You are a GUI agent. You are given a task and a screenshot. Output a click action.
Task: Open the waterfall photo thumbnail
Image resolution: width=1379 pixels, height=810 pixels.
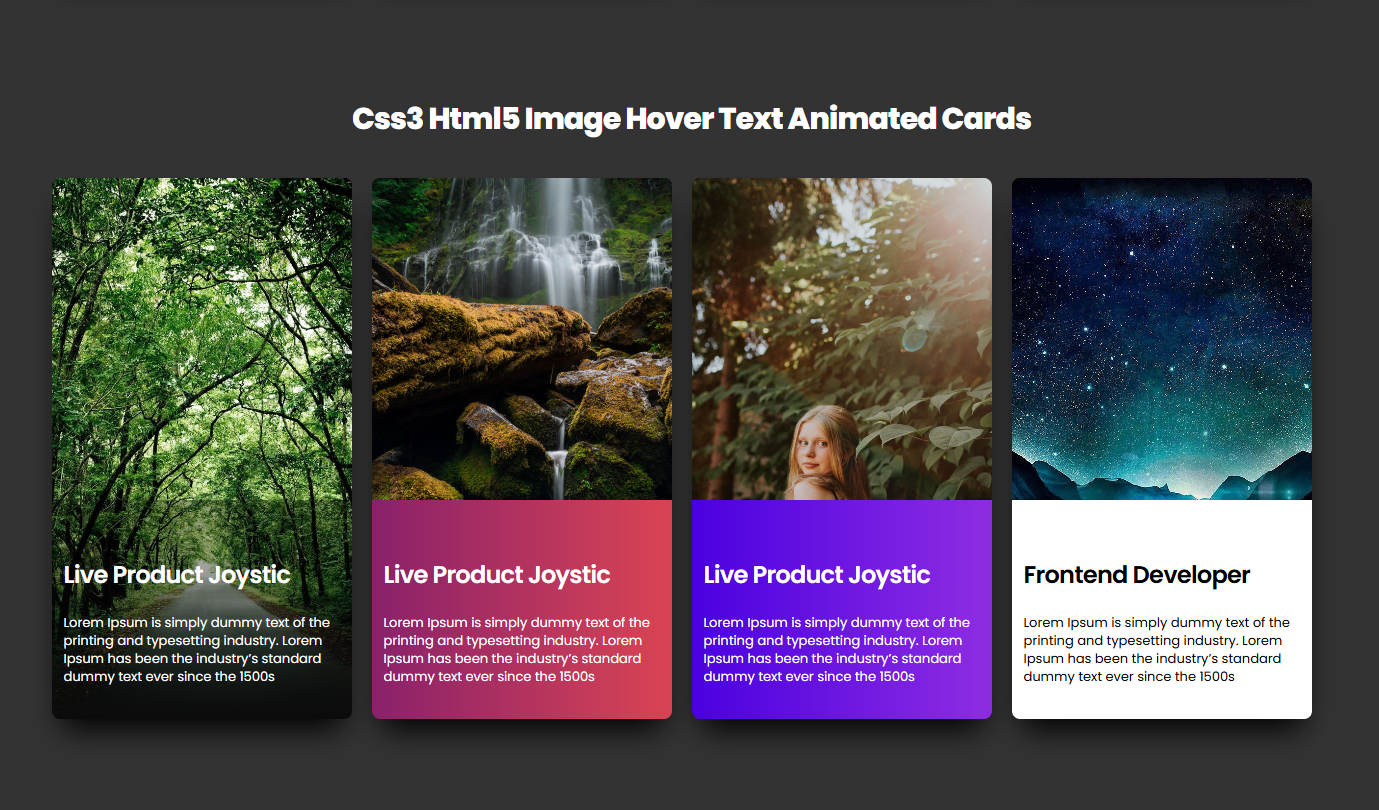tap(522, 339)
